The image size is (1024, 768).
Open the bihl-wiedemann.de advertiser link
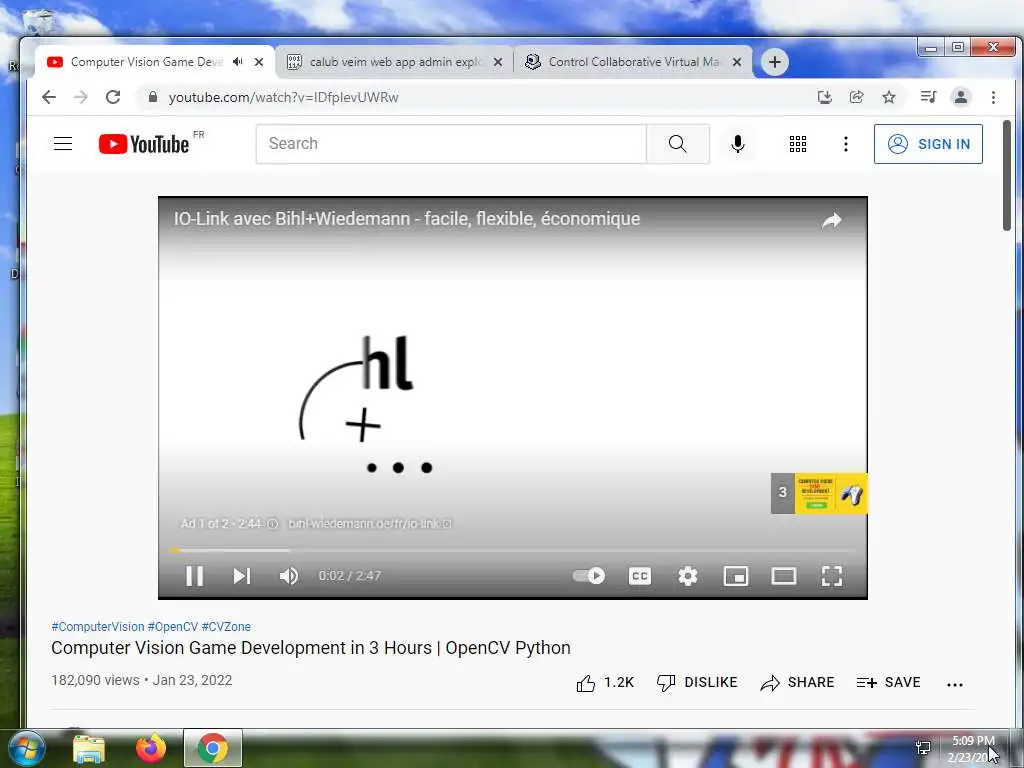pyautogui.click(x=370, y=524)
